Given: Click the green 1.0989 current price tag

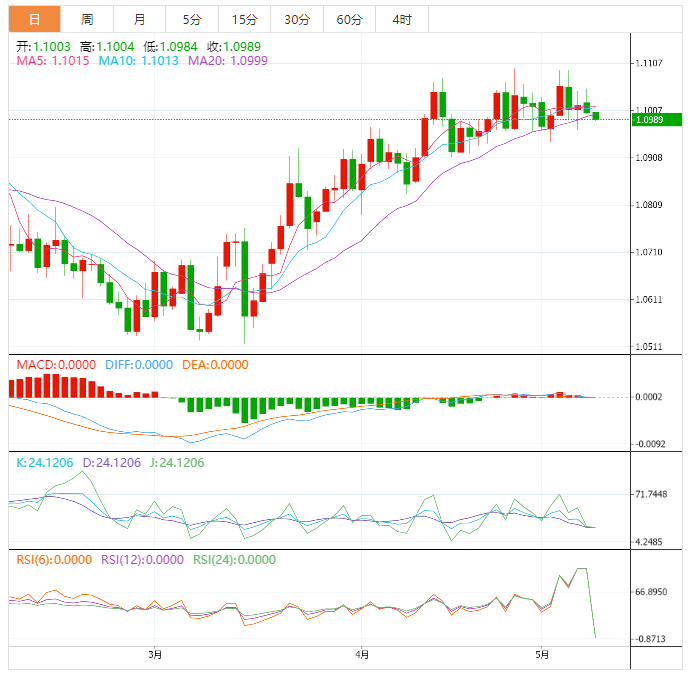Looking at the screenshot, I should click(x=652, y=120).
